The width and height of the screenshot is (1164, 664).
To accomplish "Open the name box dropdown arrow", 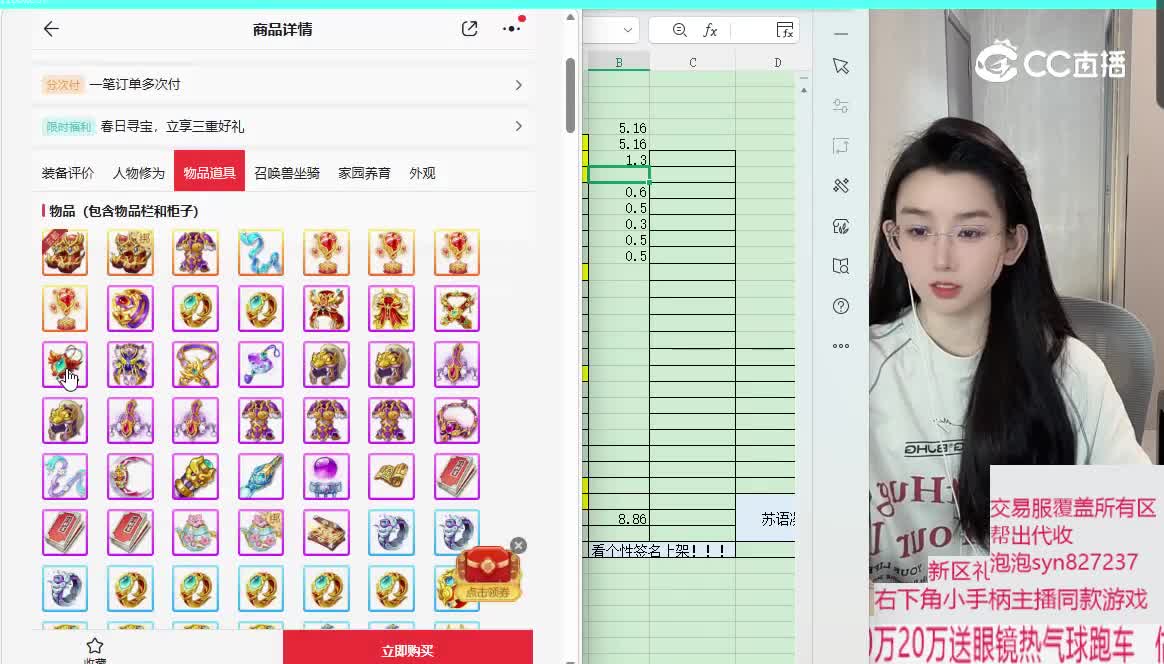I will (x=627, y=30).
